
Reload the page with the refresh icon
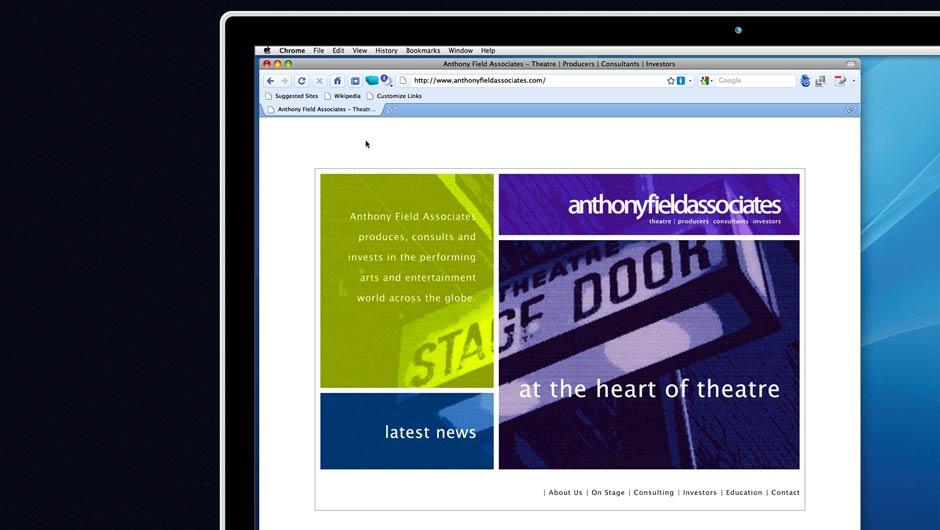302,81
